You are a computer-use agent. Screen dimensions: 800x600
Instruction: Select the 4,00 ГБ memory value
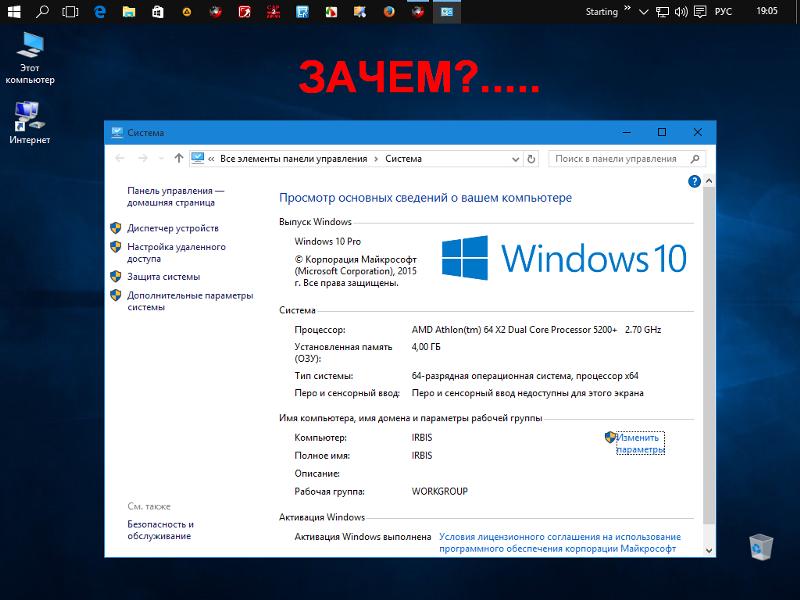(x=426, y=347)
